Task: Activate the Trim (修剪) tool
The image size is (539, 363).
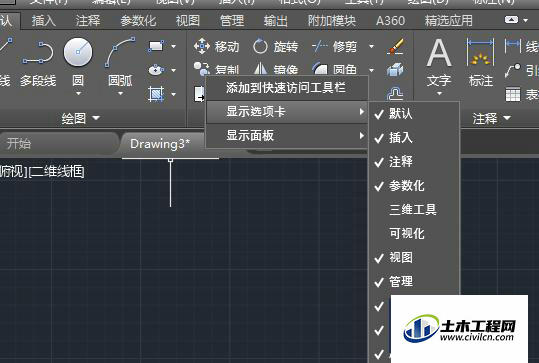Action: click(334, 46)
